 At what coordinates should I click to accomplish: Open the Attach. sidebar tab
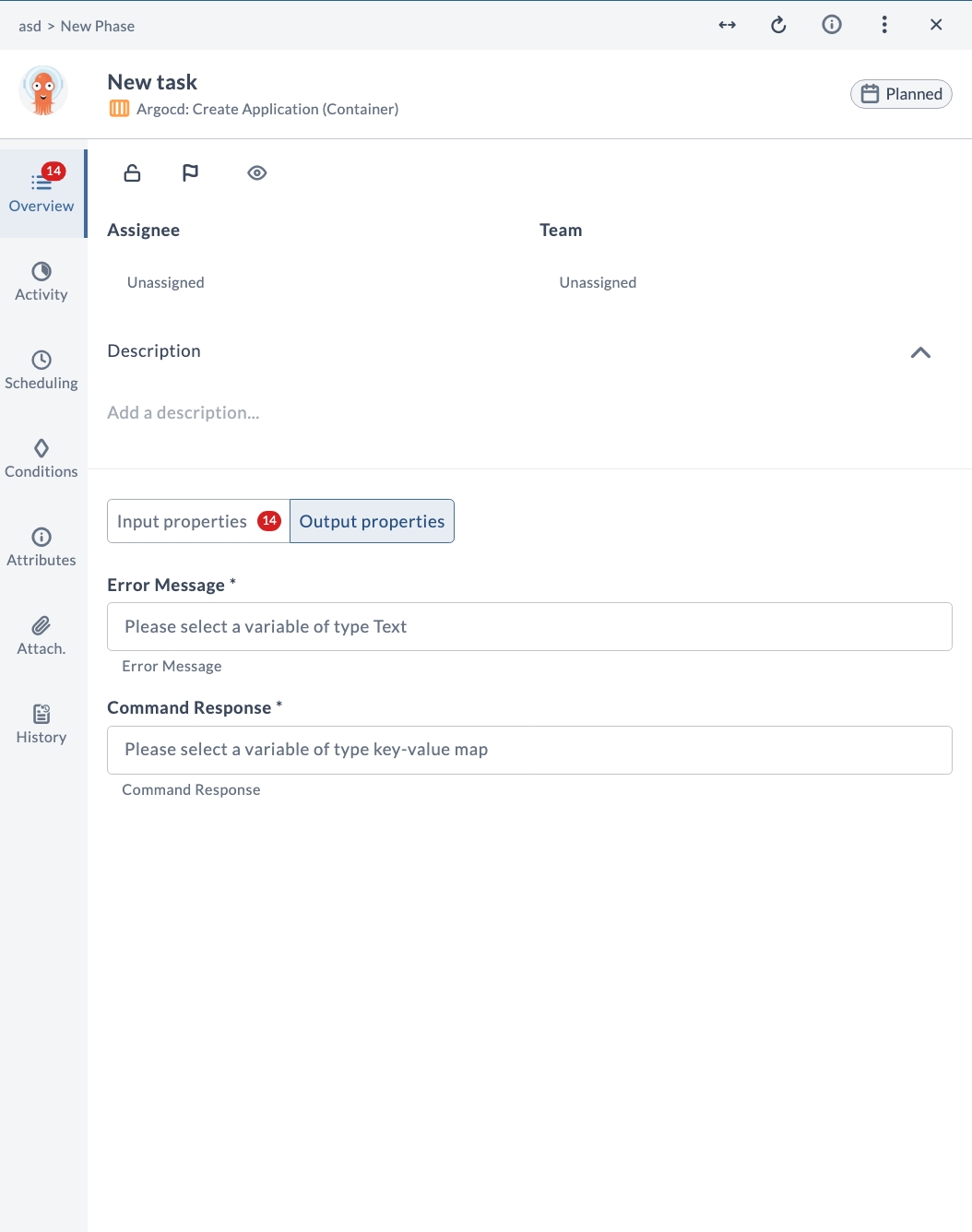[x=41, y=636]
